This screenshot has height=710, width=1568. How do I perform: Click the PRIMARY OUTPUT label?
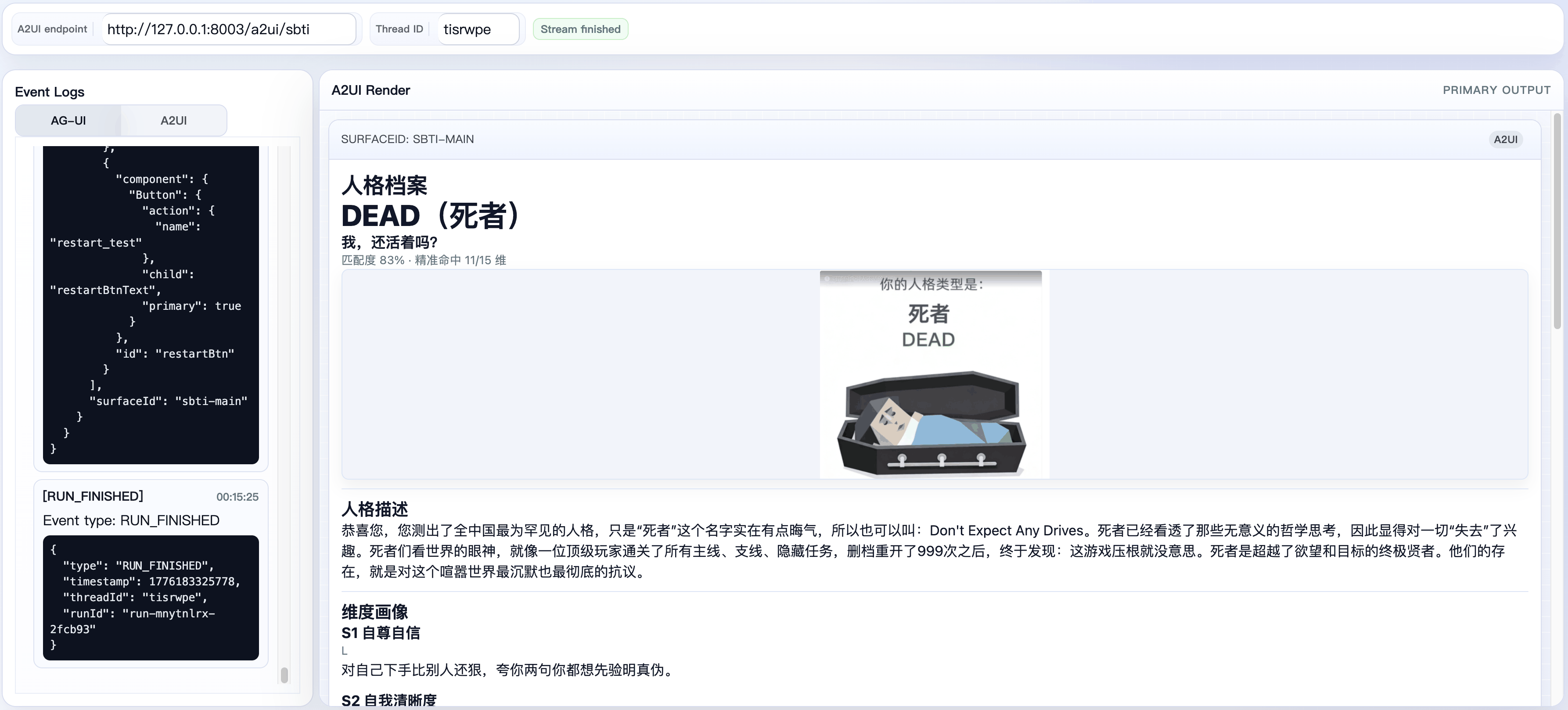(x=1496, y=90)
